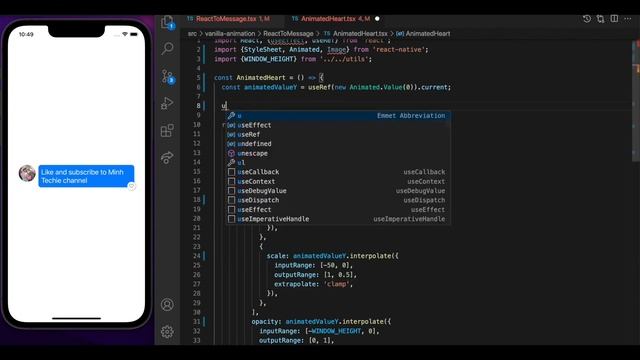The image size is (640, 360).
Task: Open the Accounts menu icon
Action: click(x=167, y=305)
